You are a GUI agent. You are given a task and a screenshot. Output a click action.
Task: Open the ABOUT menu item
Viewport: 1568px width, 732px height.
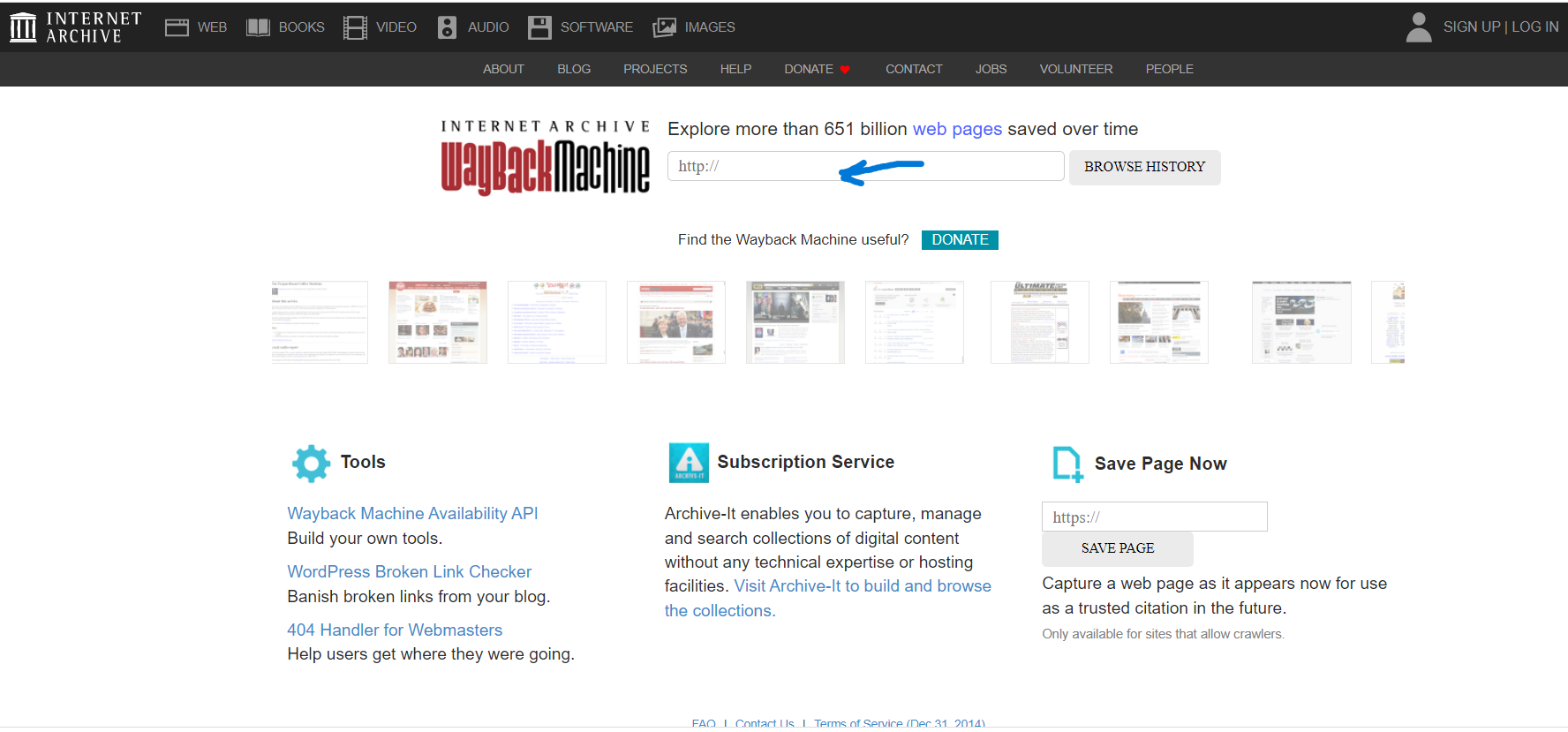(x=503, y=69)
